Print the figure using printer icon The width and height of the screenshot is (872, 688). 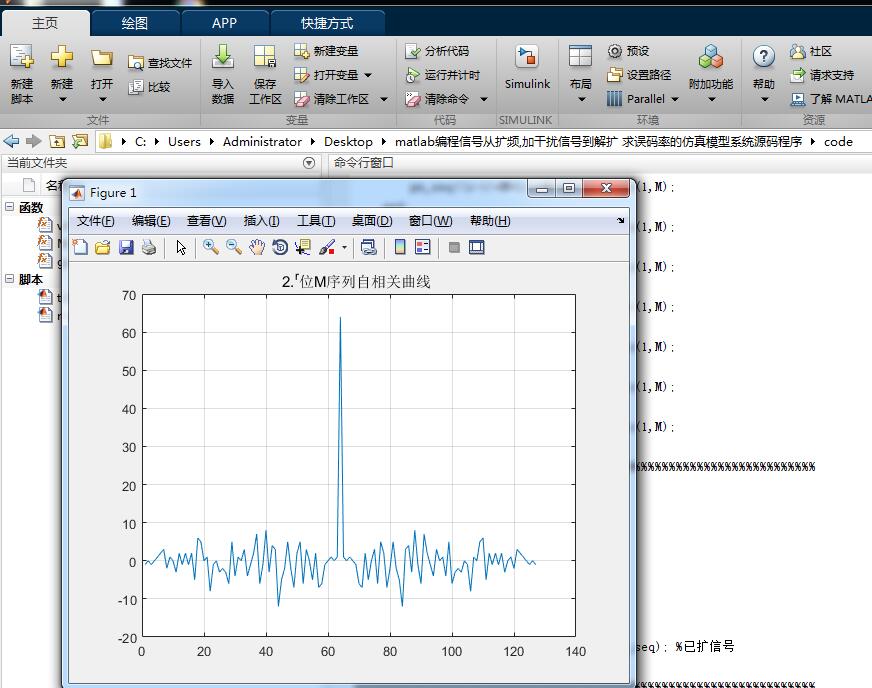click(148, 247)
